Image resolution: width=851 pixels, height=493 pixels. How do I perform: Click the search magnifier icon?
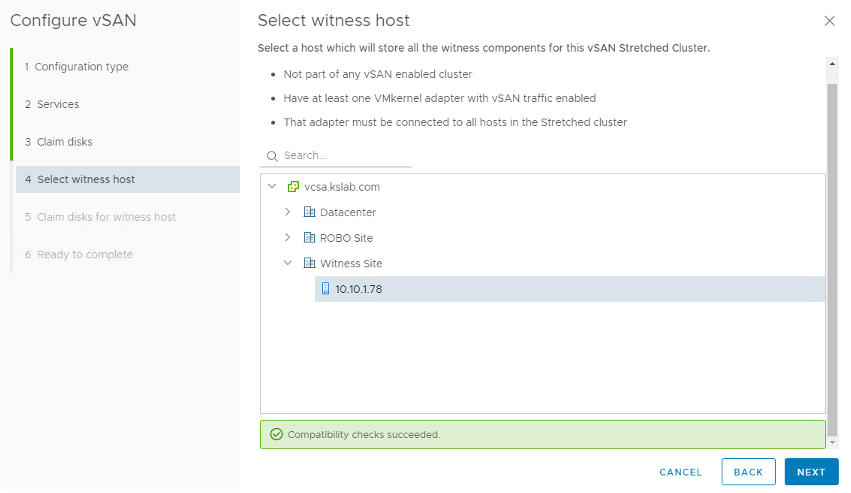click(x=271, y=156)
